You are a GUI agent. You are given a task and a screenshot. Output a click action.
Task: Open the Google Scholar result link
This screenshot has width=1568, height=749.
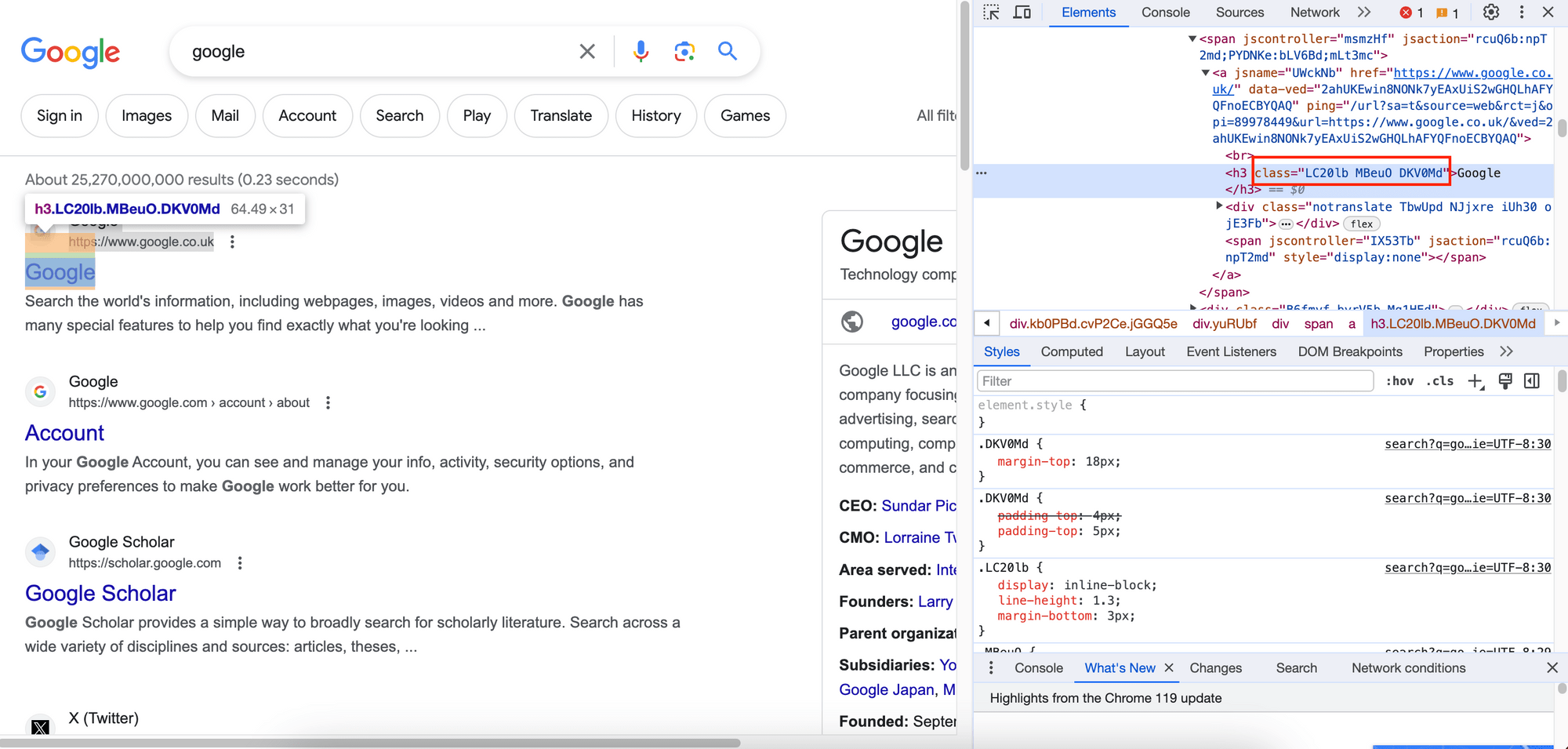click(x=100, y=594)
